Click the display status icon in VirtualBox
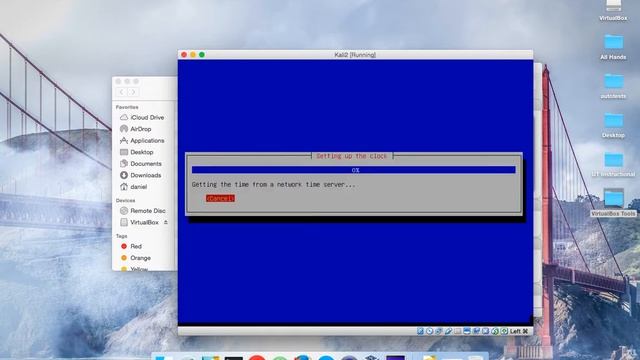The width and height of the screenshot is (640, 360). [x=467, y=331]
